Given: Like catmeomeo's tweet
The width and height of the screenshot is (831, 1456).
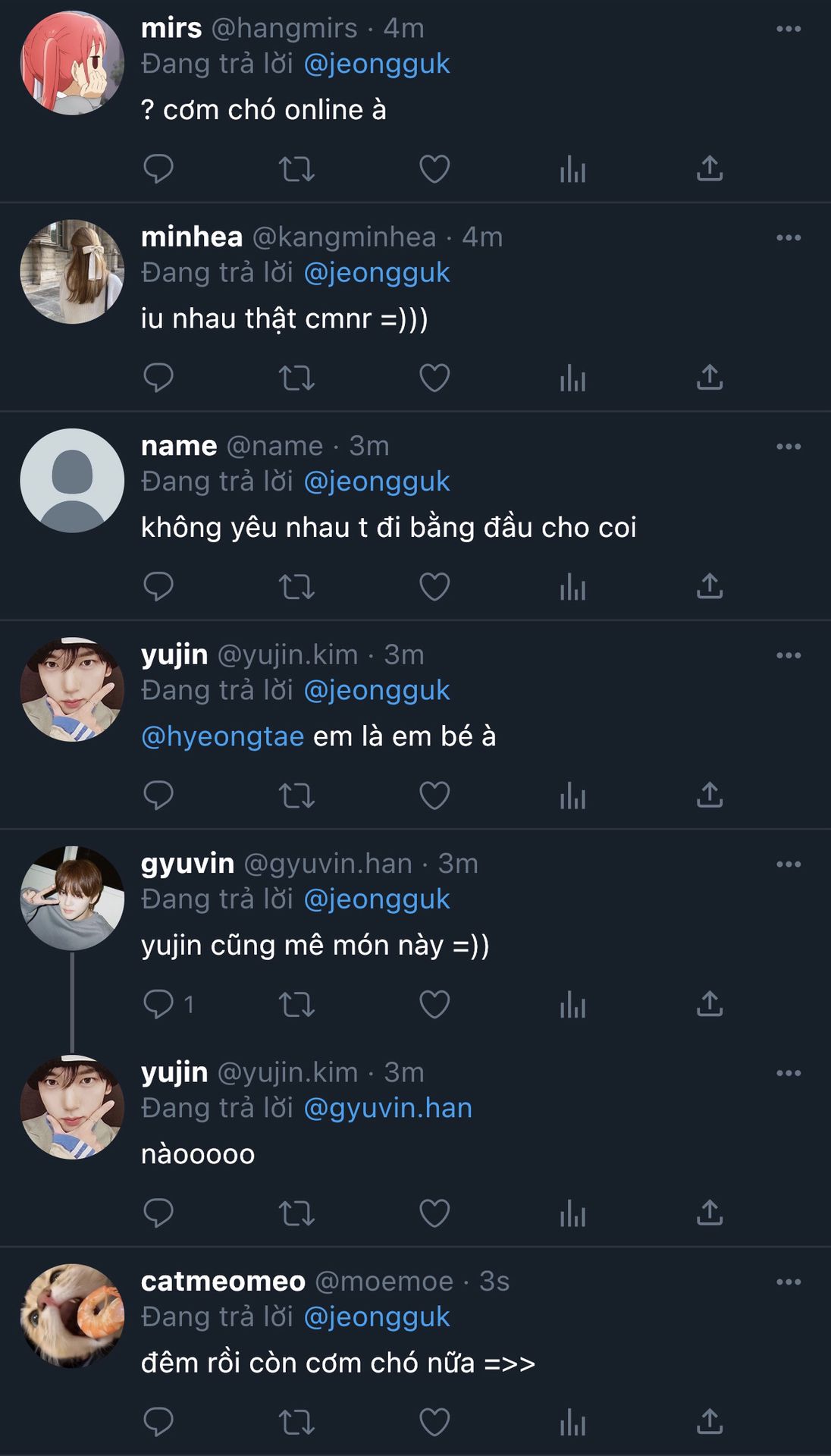Looking at the screenshot, I should tap(434, 1422).
